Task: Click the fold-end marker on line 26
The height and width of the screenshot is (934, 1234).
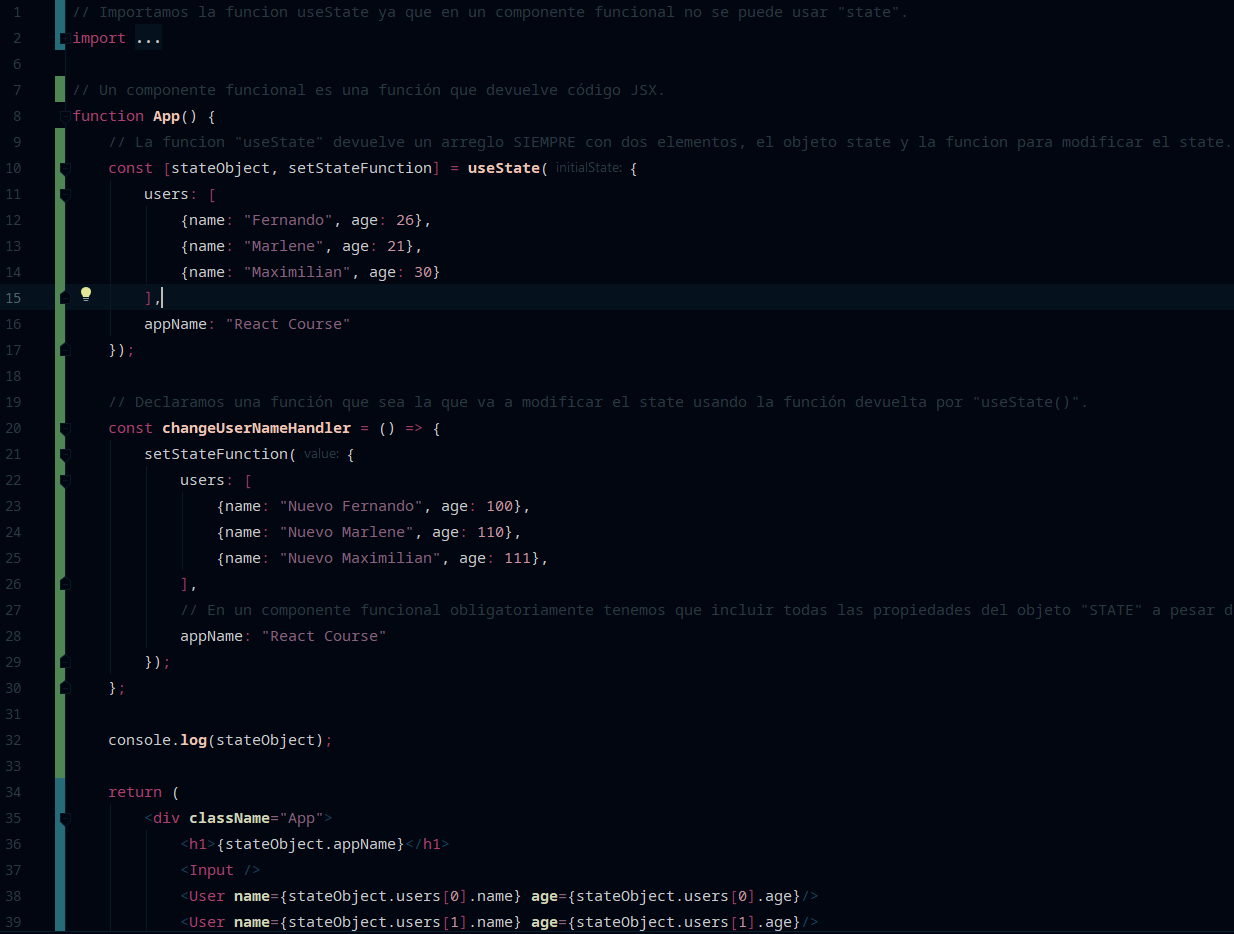Action: coord(65,584)
